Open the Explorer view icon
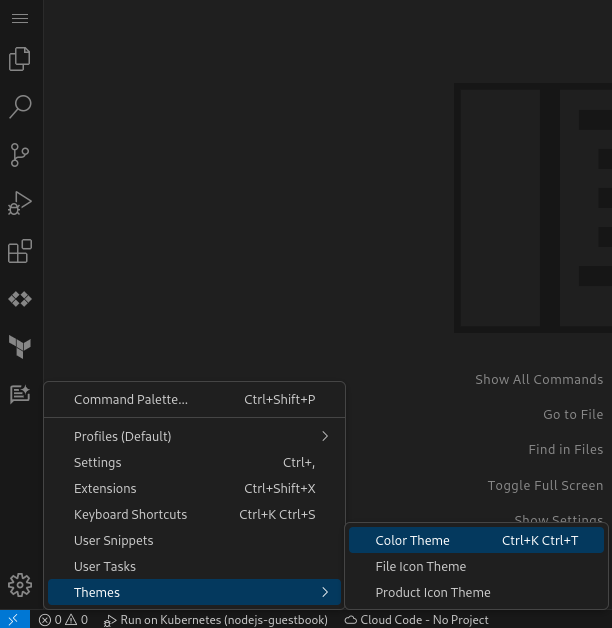Screen dimensions: 612x628 click(20, 59)
